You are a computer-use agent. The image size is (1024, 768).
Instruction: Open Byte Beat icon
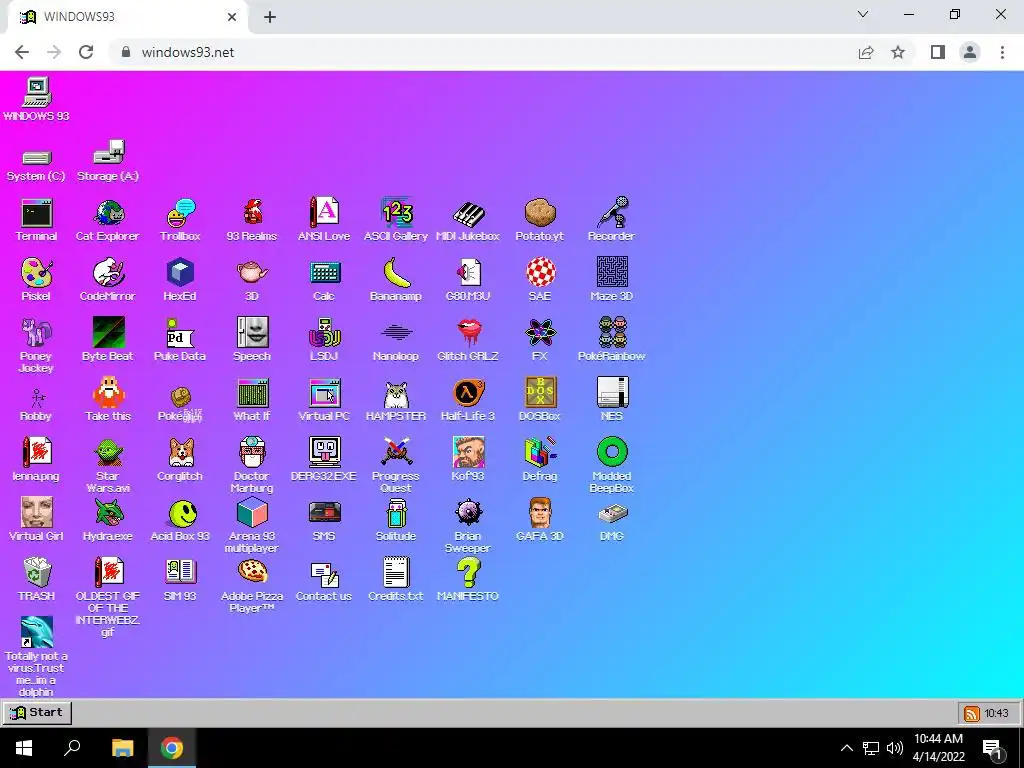click(x=108, y=332)
